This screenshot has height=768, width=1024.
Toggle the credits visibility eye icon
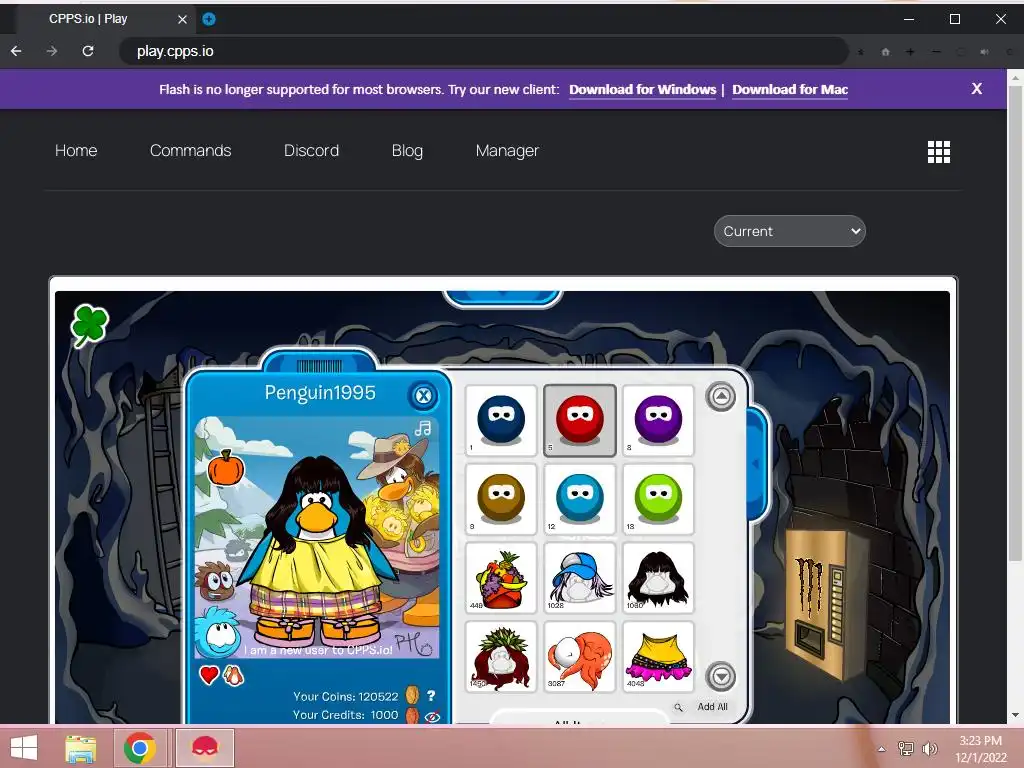click(432, 716)
